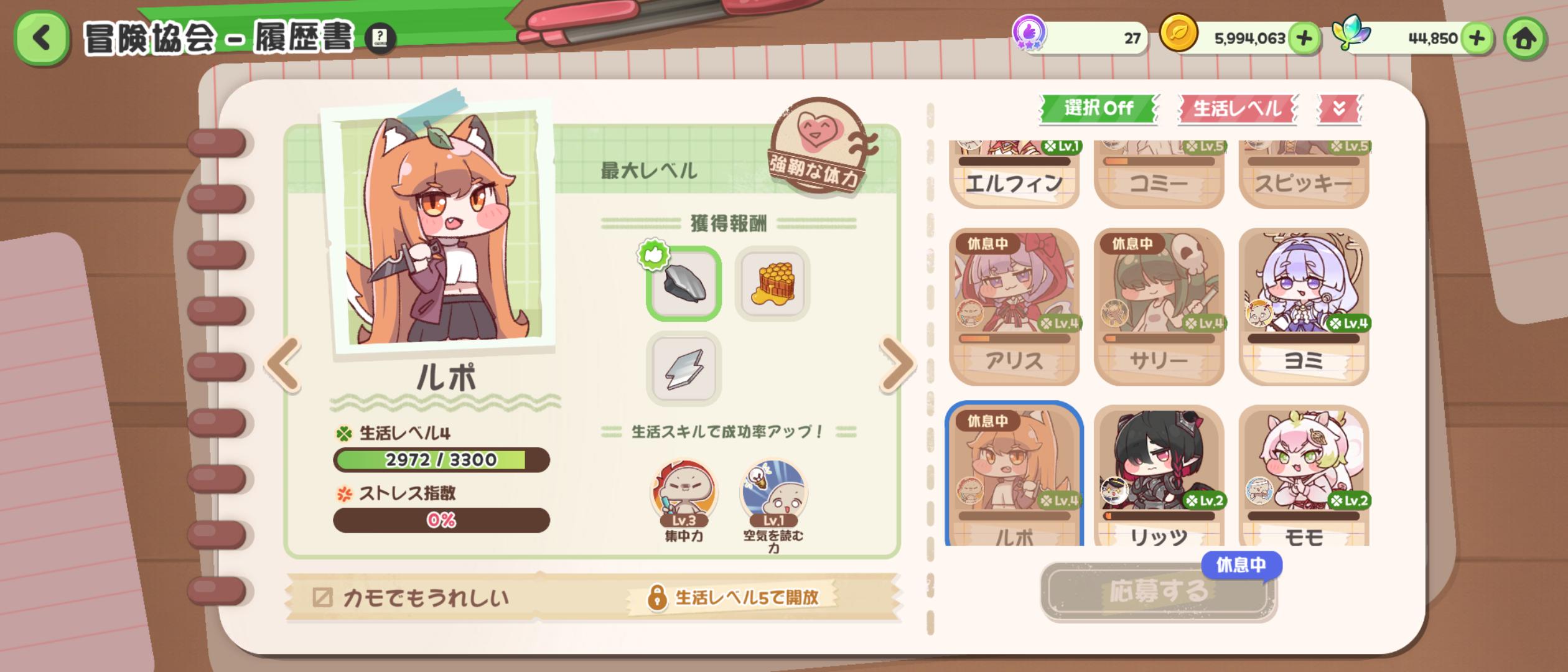Click the 生活レベル4 experience progress bar

point(441,460)
